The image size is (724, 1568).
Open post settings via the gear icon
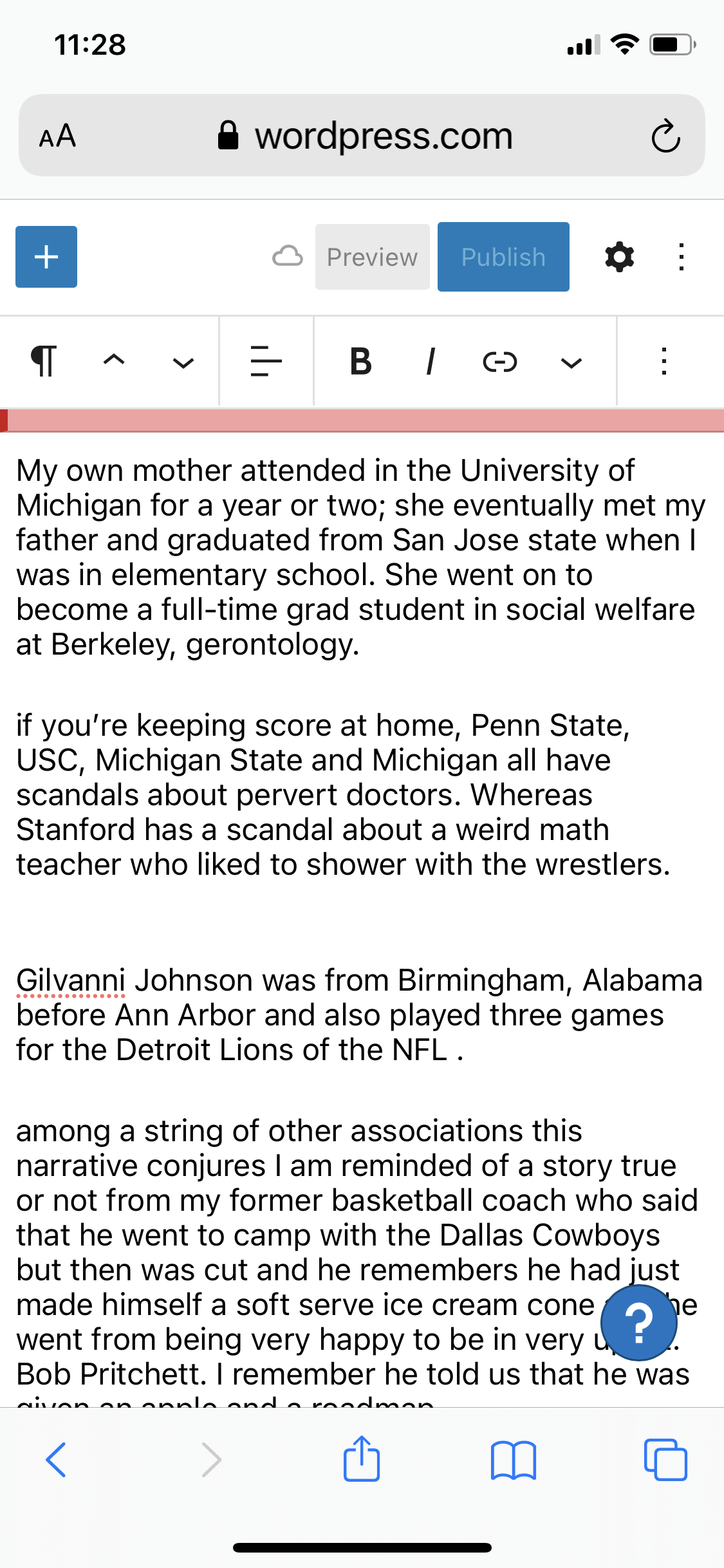[x=619, y=257]
